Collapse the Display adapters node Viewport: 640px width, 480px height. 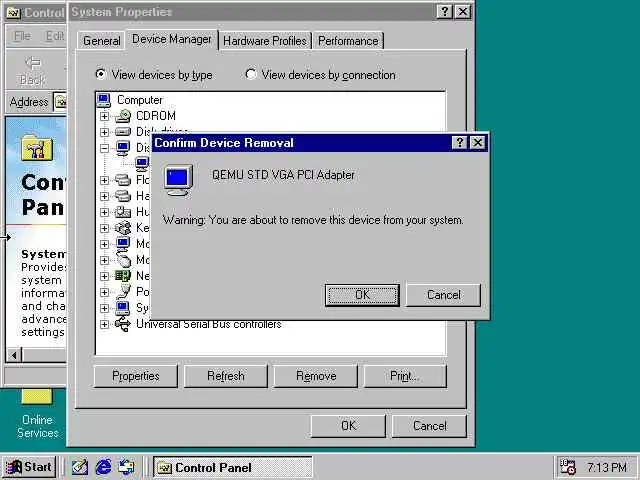point(104,148)
